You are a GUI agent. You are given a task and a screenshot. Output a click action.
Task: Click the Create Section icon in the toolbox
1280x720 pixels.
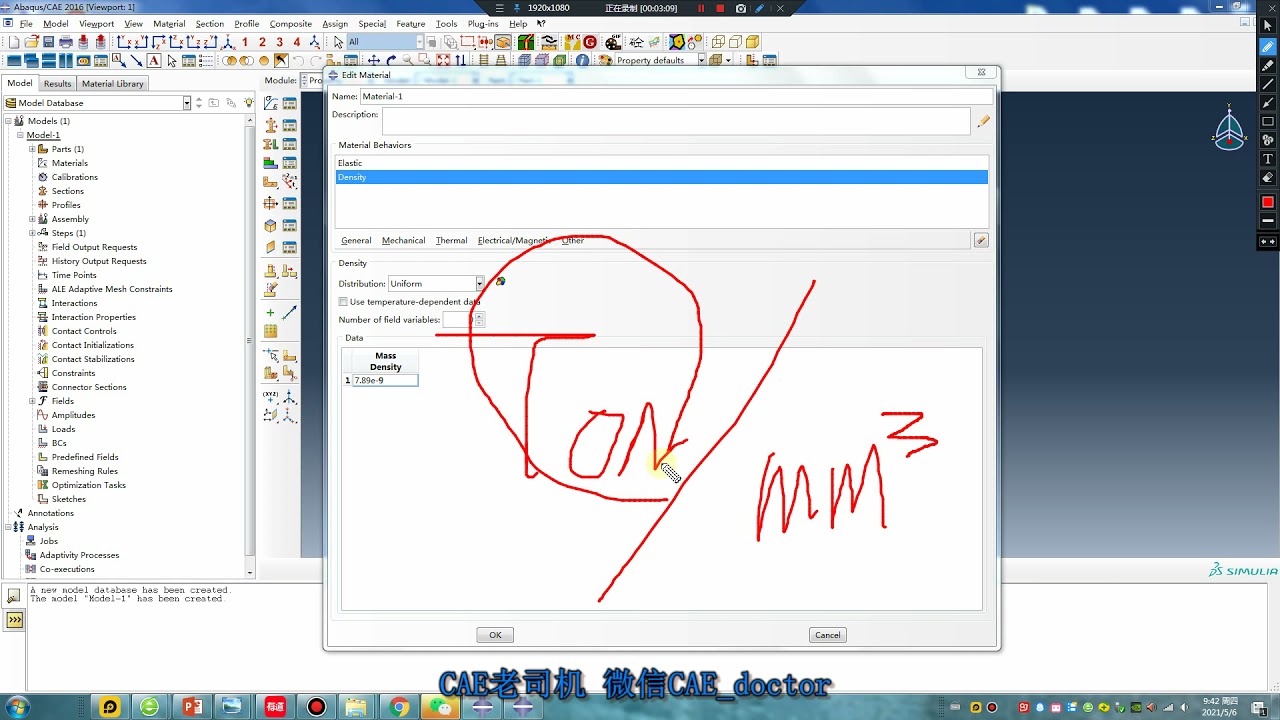tap(270, 125)
